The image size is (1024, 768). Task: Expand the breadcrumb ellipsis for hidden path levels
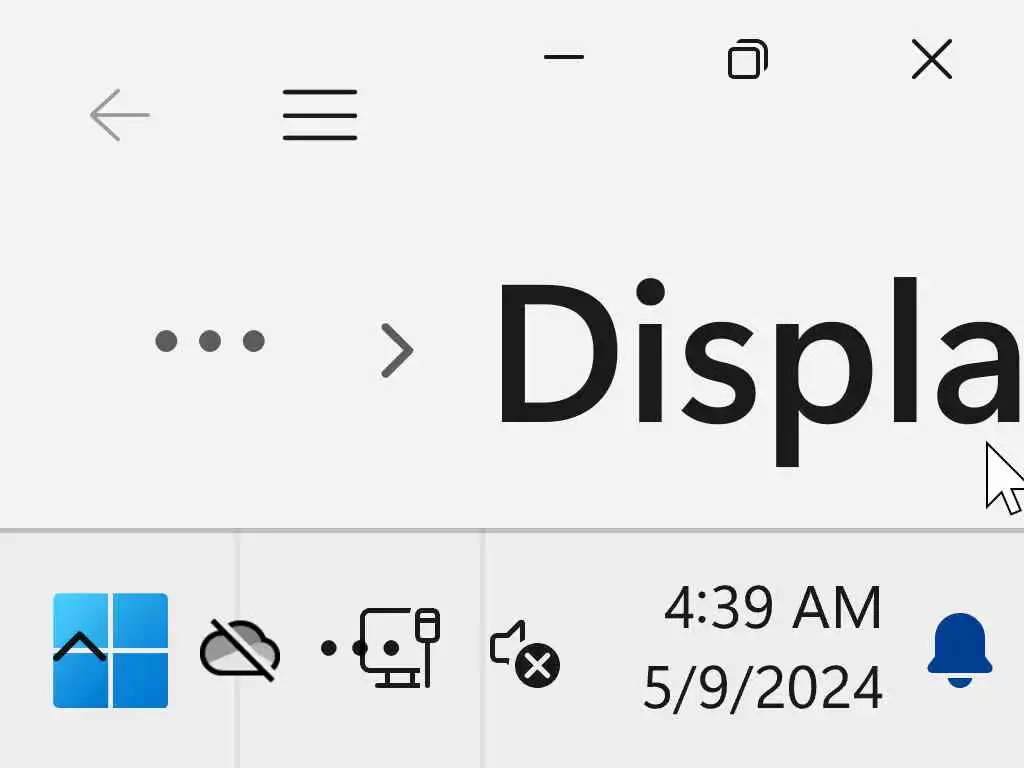pos(210,340)
